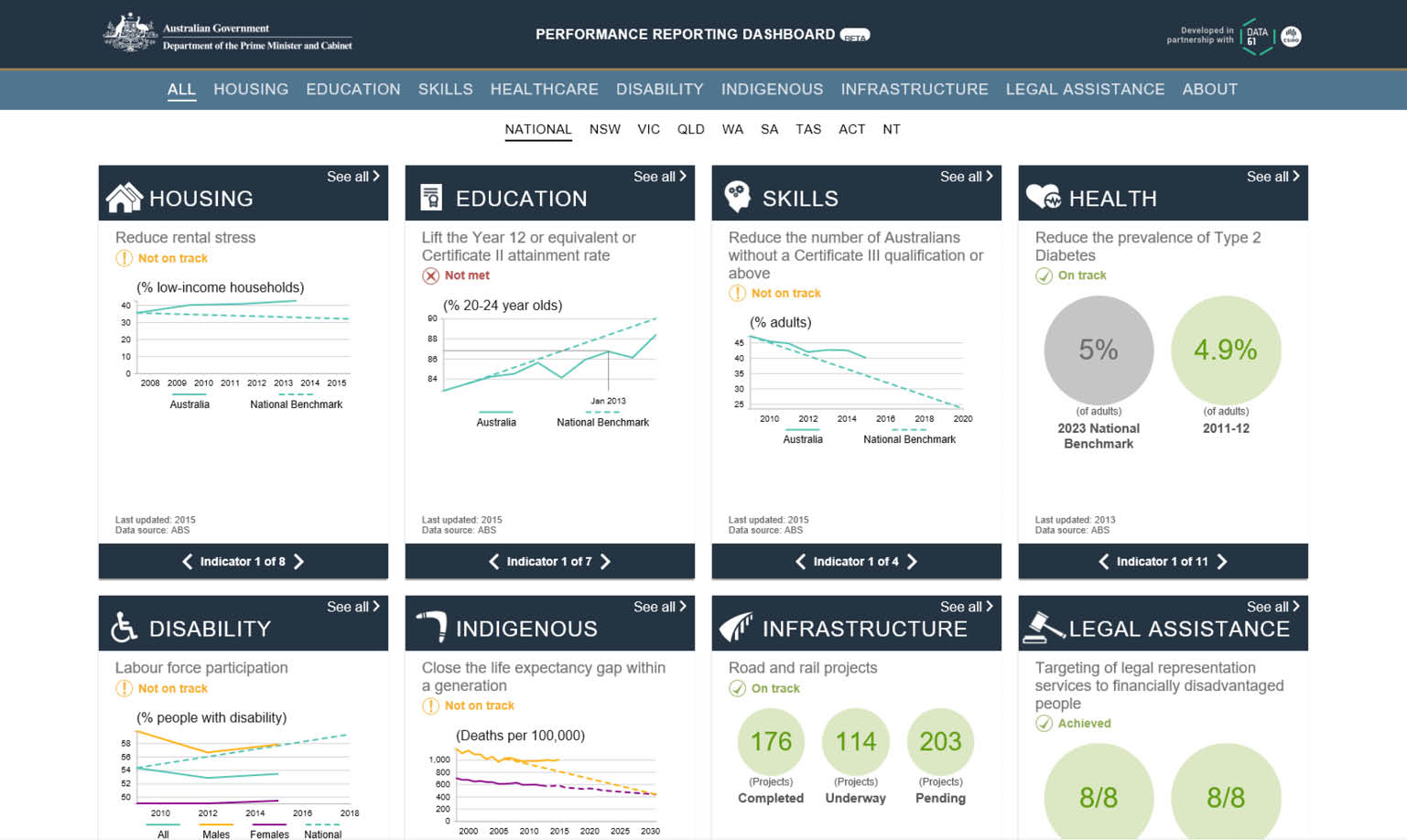The height and width of the screenshot is (840, 1407).
Task: Click the 176 Completed projects circle
Action: (x=771, y=742)
